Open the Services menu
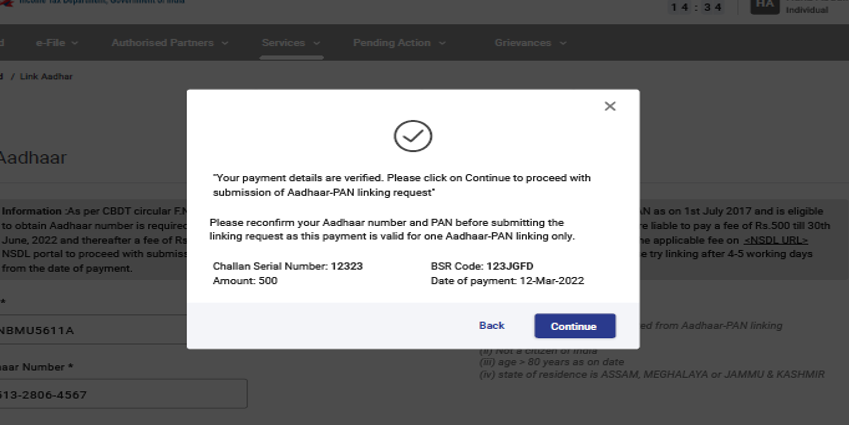The width and height of the screenshot is (849, 425). coord(283,43)
